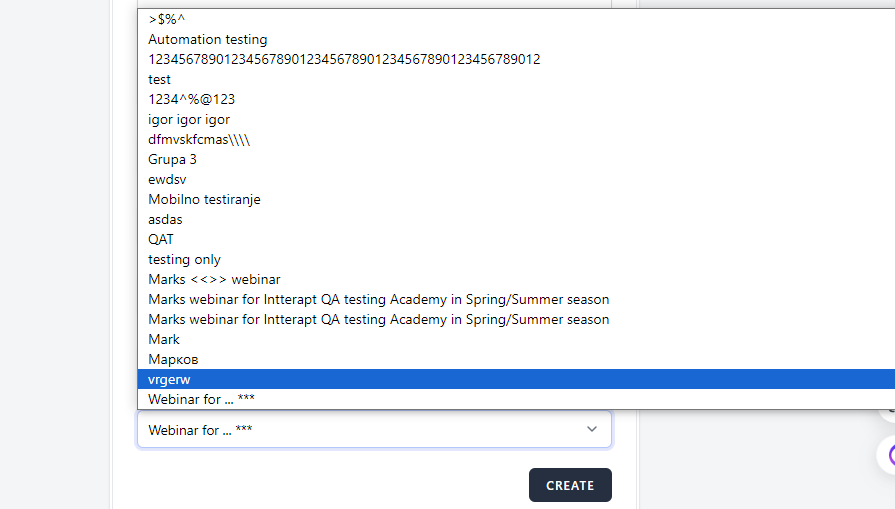The height and width of the screenshot is (509, 895).
Task: Select the 'testing only' option
Action: tap(184, 260)
